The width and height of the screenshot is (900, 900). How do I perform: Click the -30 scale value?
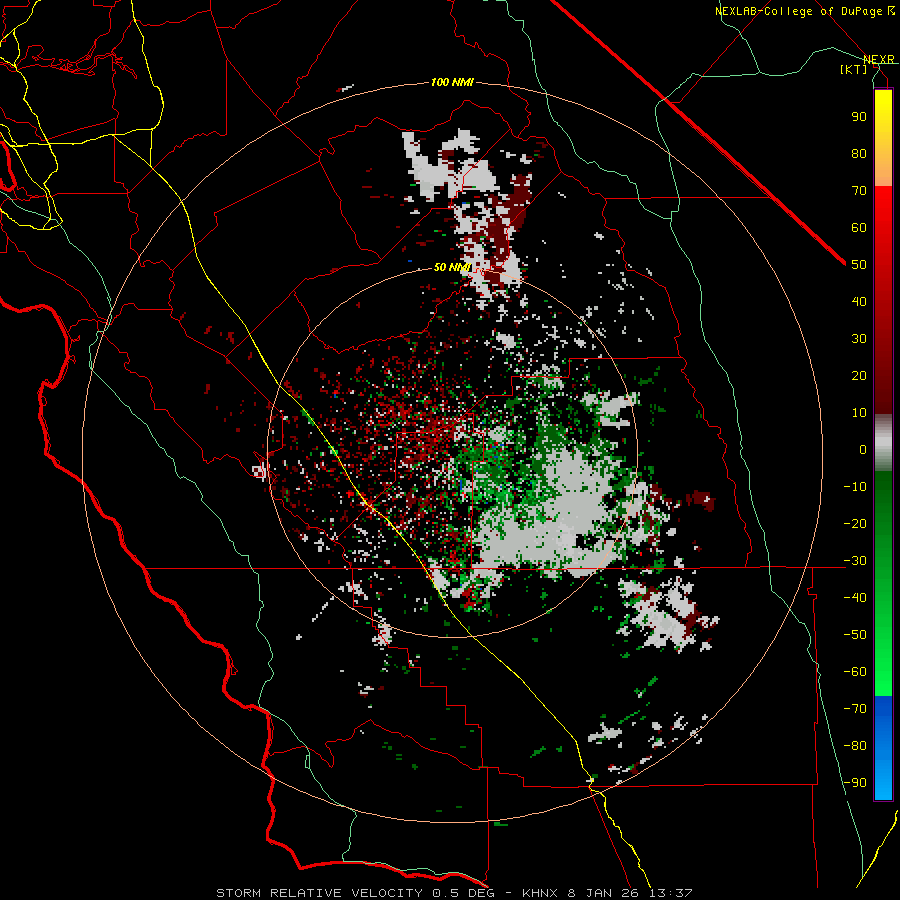click(855, 561)
